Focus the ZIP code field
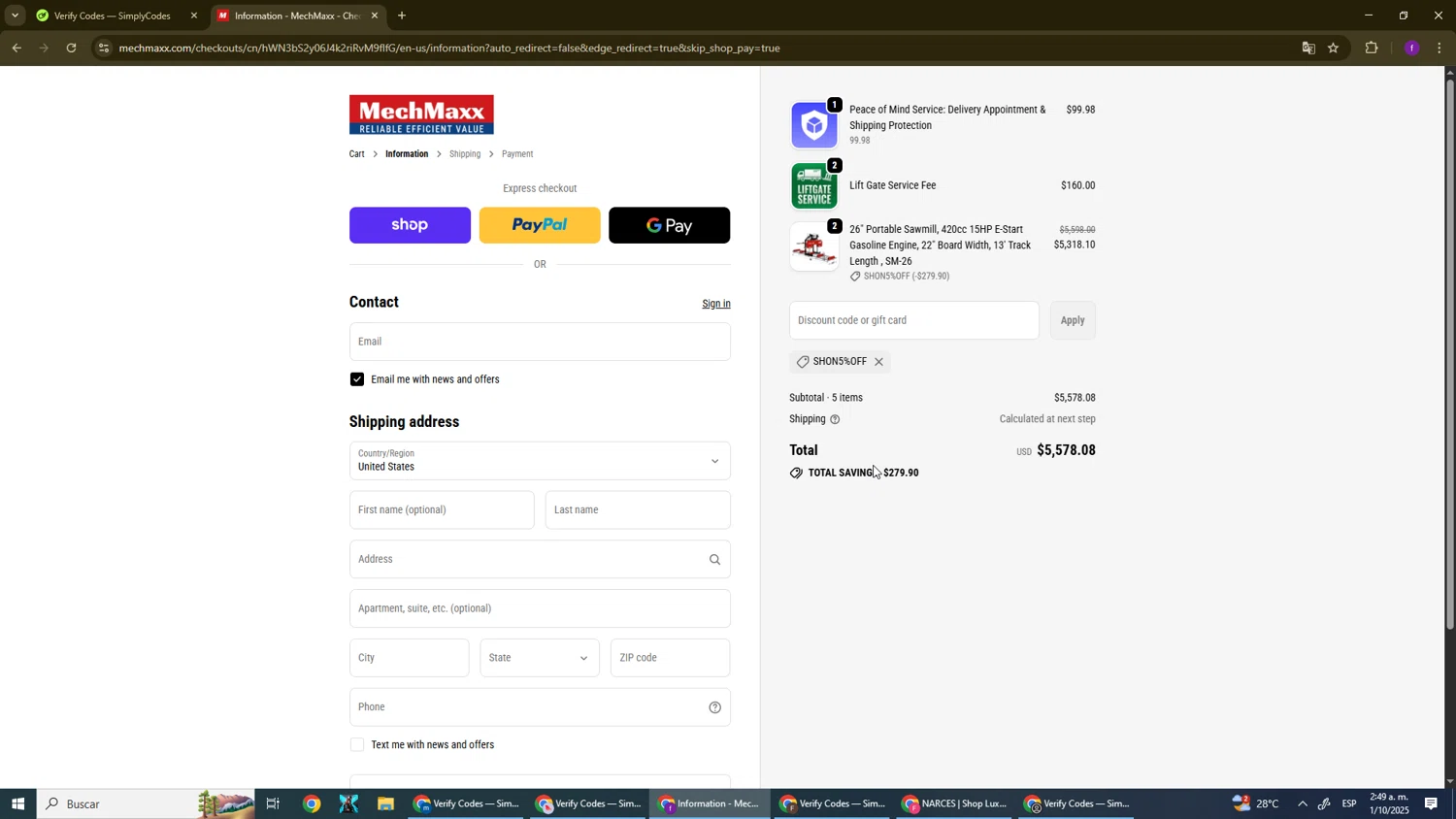 tap(671, 658)
